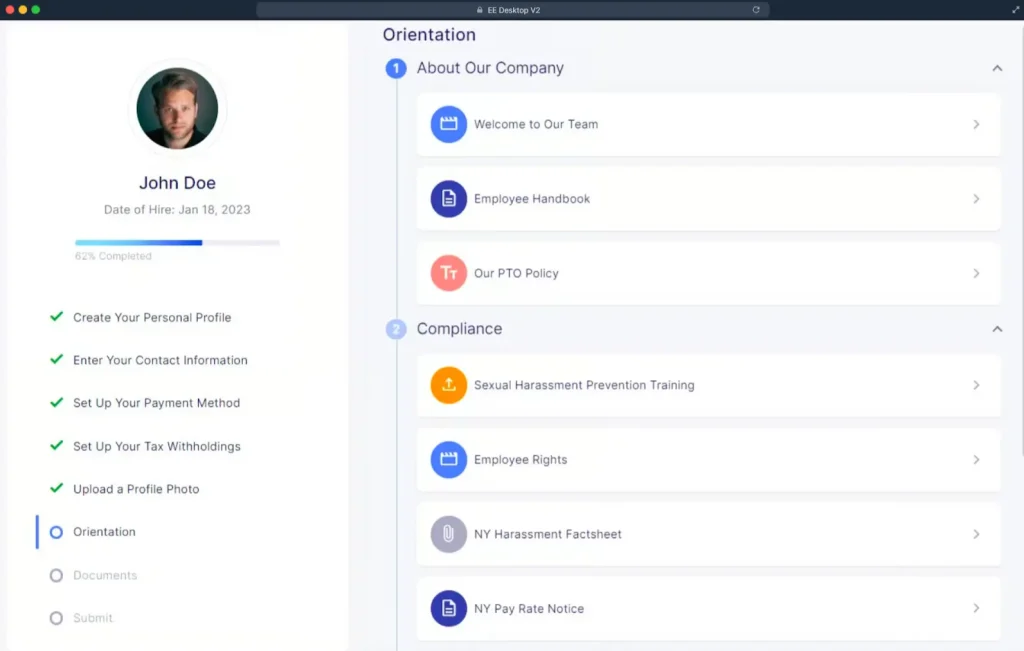Click the Employee Handbook document icon
This screenshot has height=651, width=1024.
click(448, 198)
